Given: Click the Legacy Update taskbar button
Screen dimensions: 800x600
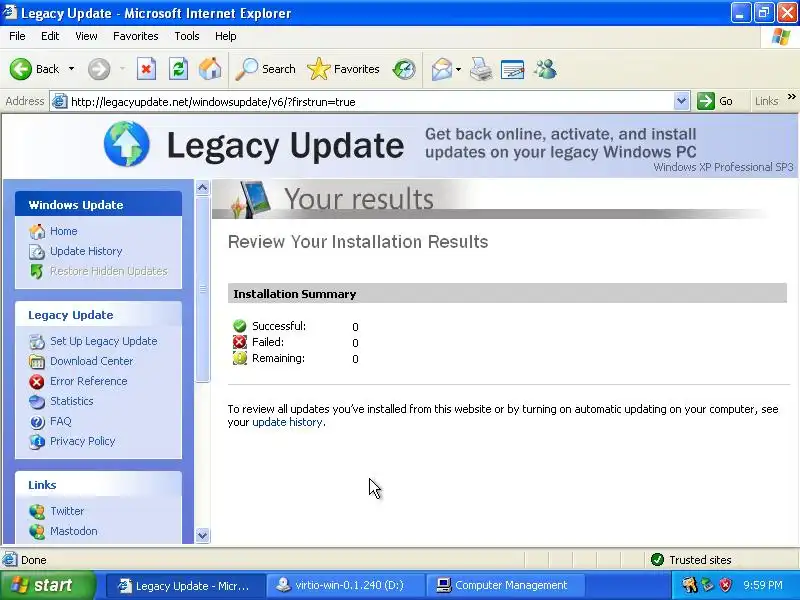Looking at the screenshot, I should point(186,585).
